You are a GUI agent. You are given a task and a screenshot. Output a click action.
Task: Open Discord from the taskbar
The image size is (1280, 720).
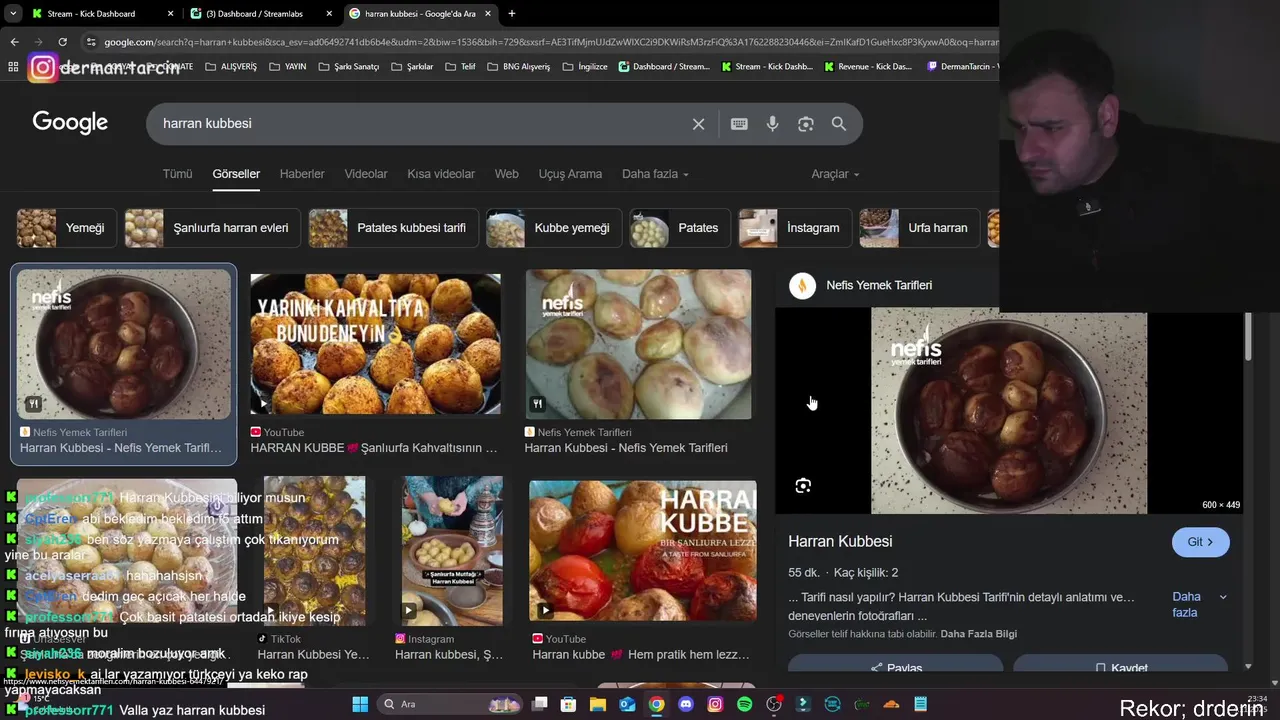[686, 704]
